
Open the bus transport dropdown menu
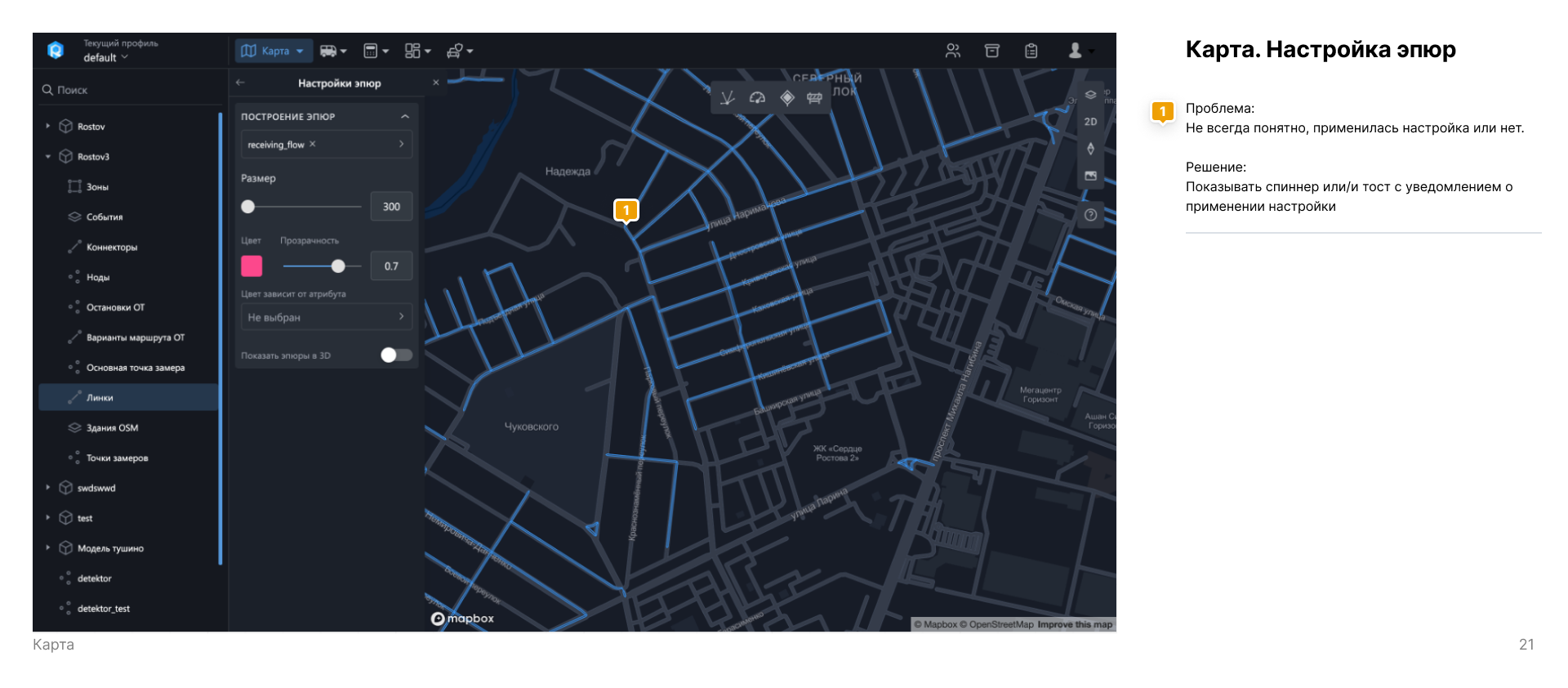coord(333,51)
